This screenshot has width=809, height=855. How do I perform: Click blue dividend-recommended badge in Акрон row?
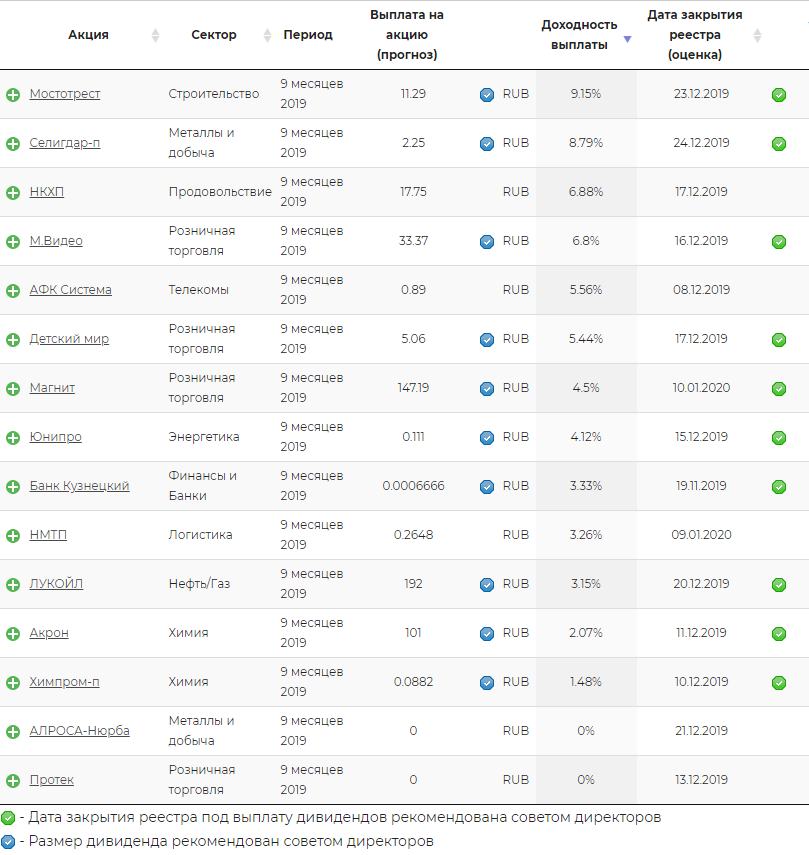tap(487, 634)
